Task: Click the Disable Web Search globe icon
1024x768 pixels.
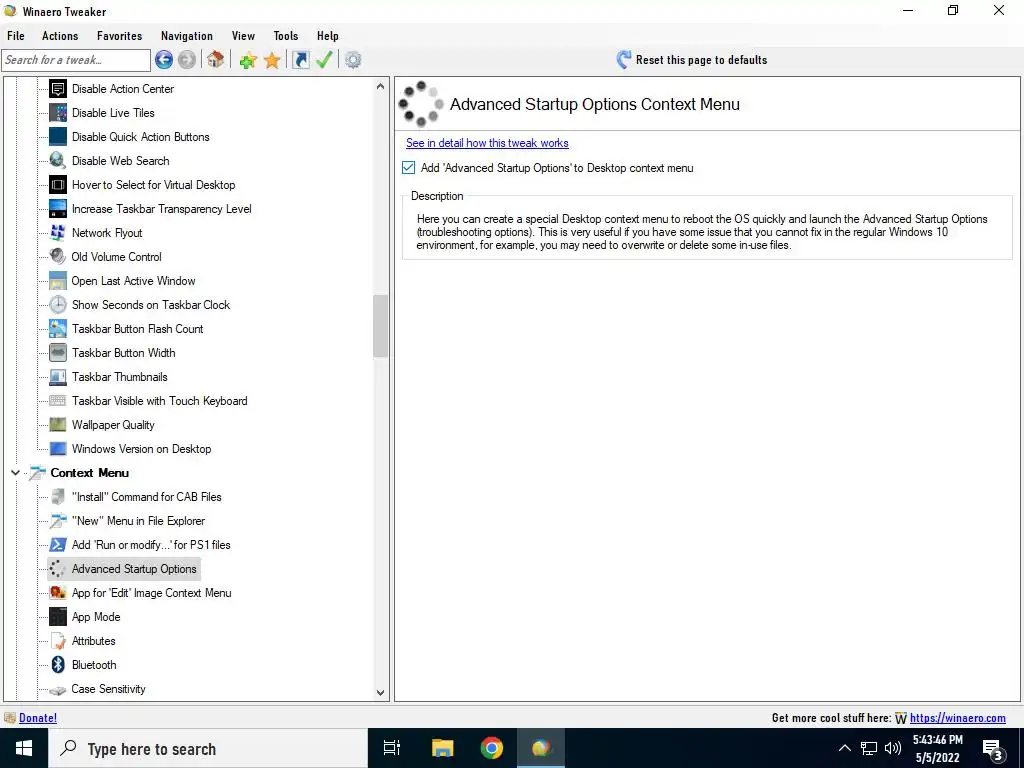Action: pos(57,161)
